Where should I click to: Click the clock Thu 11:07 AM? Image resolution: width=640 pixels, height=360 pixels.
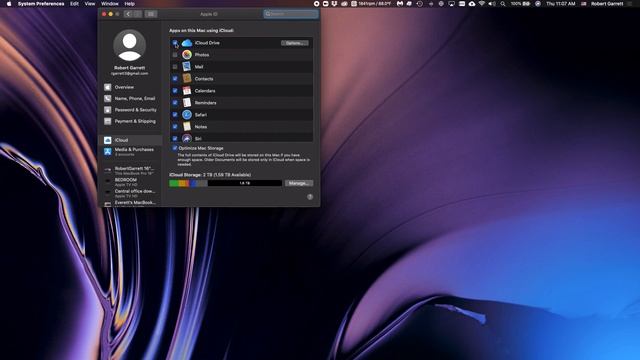561,4
